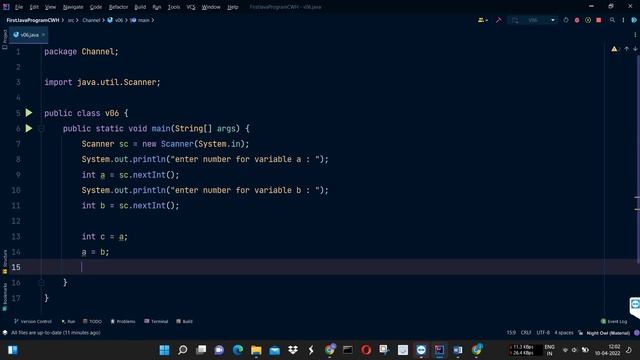Open the Event Log
Screen dimensions: 640x360
pyautogui.click(x=614, y=321)
